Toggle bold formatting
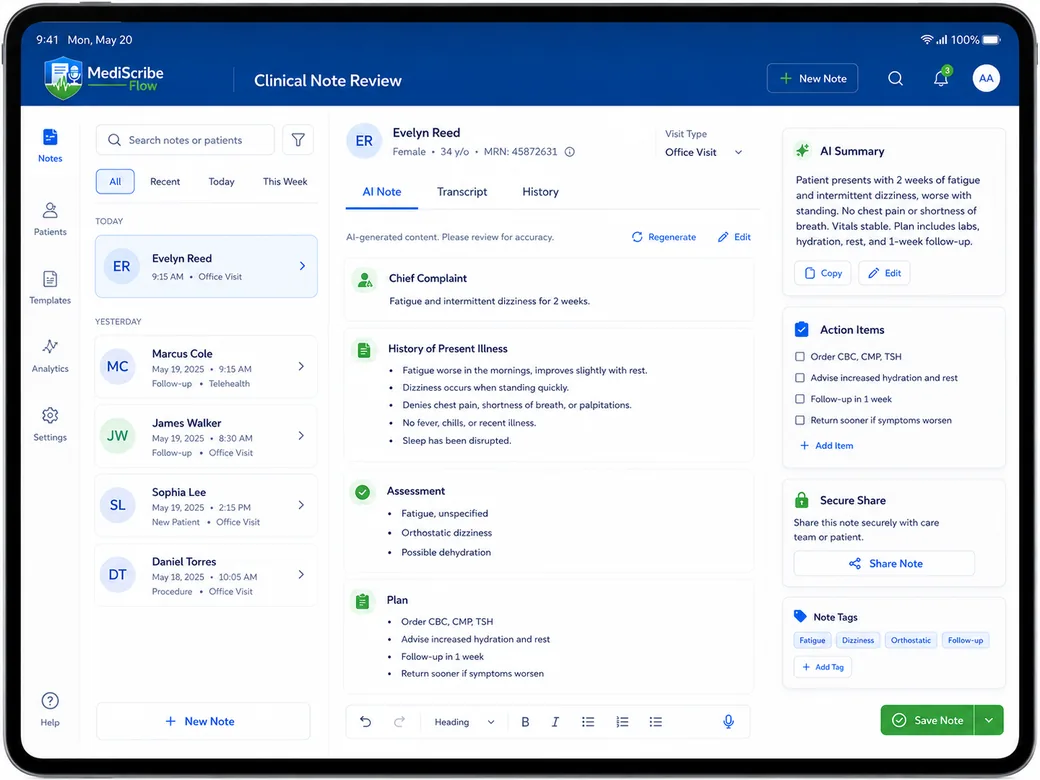 (x=525, y=722)
